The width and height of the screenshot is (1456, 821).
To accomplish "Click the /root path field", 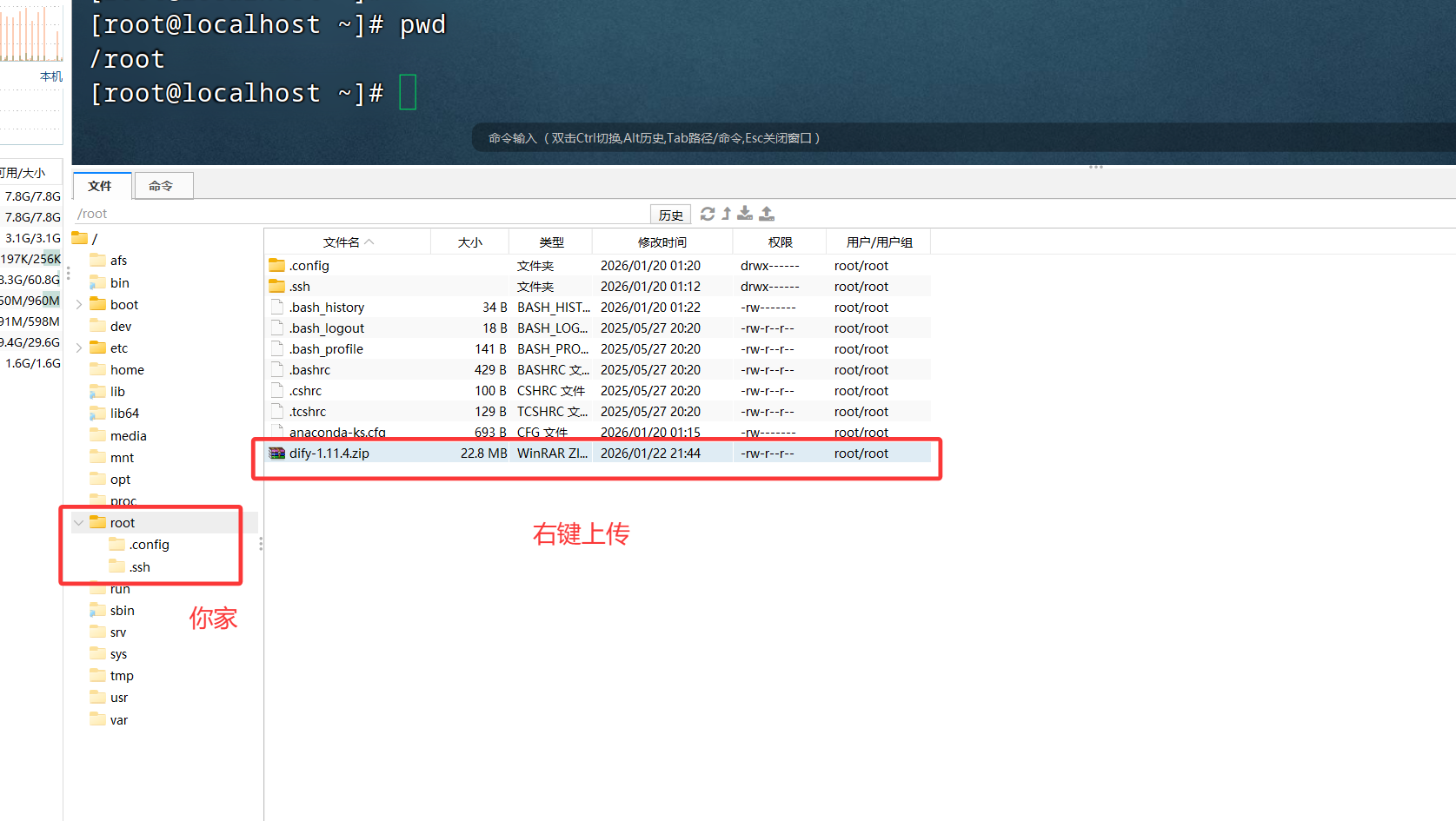I will coord(361,214).
